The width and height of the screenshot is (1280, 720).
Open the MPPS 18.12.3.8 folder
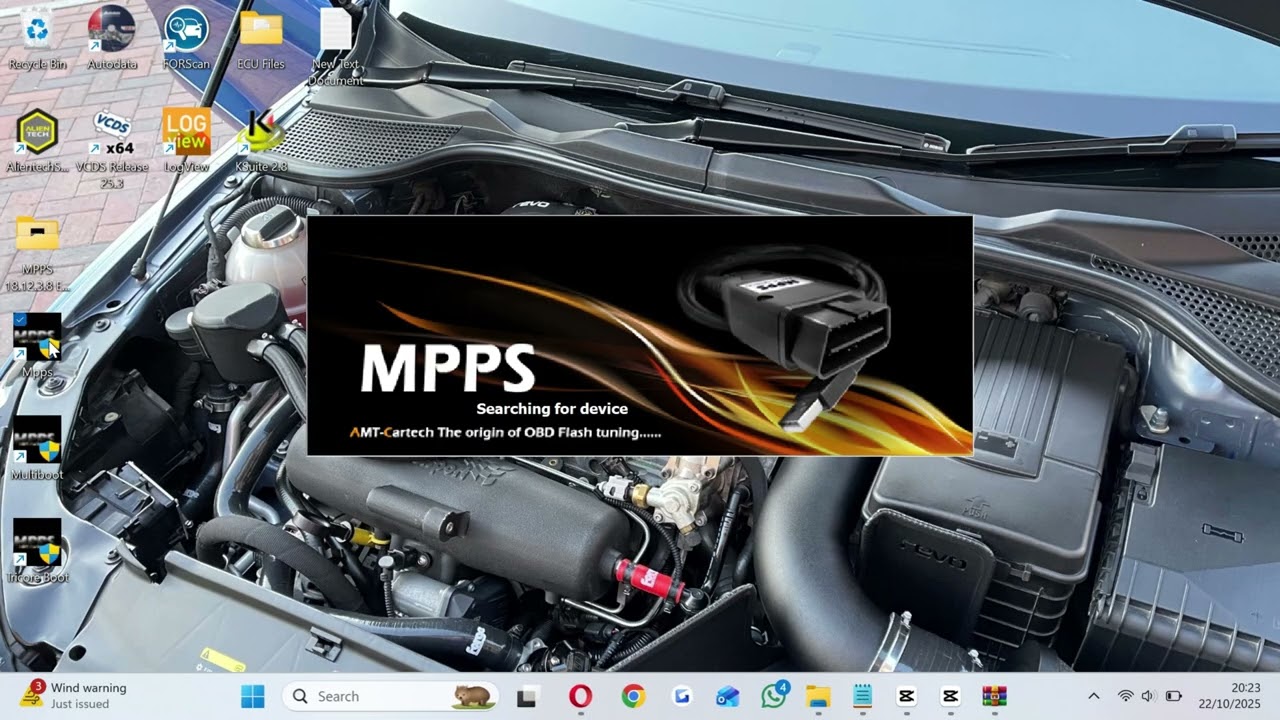click(37, 252)
